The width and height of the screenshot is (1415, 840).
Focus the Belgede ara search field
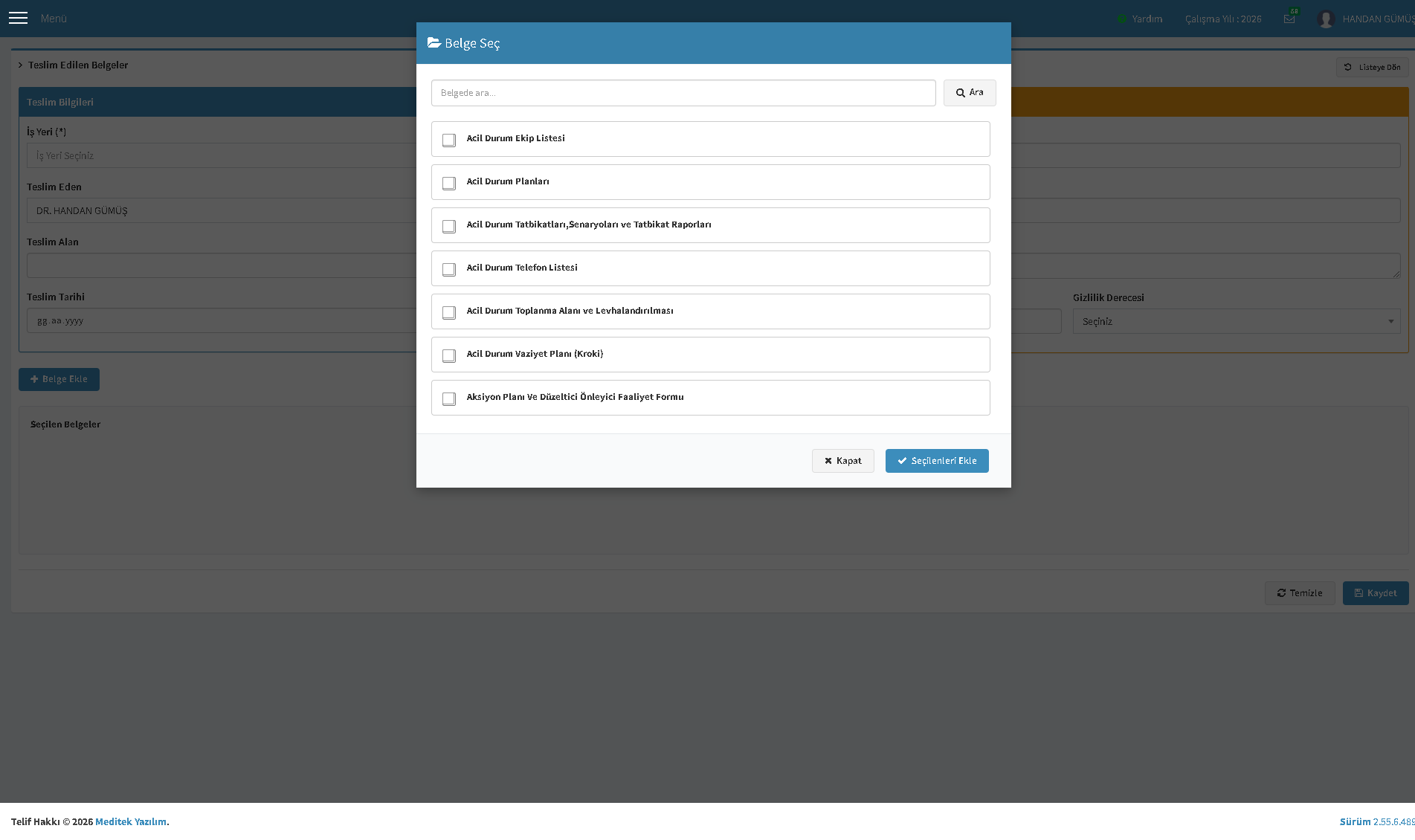click(x=683, y=93)
